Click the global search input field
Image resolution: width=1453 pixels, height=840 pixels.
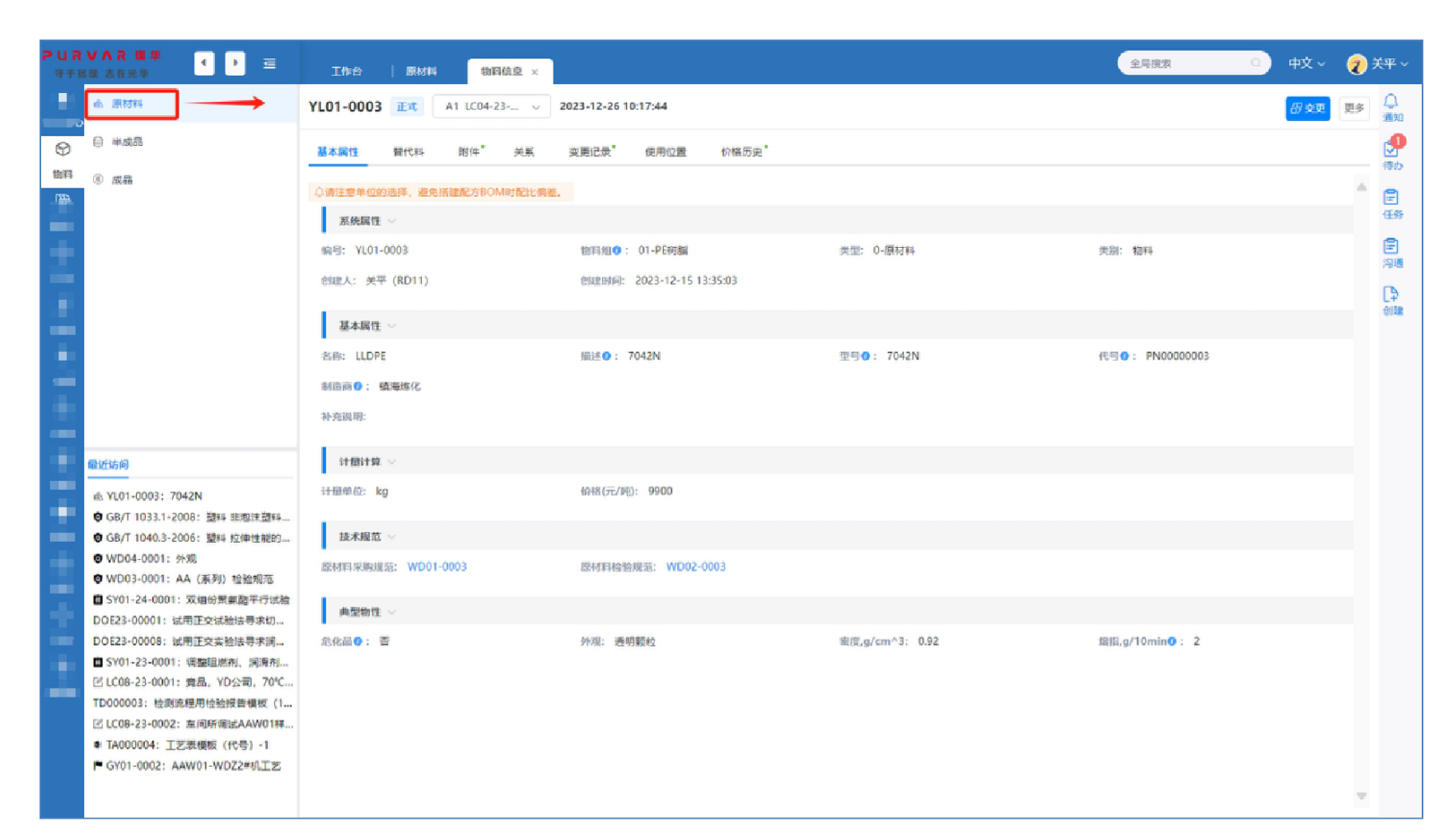tap(1186, 63)
